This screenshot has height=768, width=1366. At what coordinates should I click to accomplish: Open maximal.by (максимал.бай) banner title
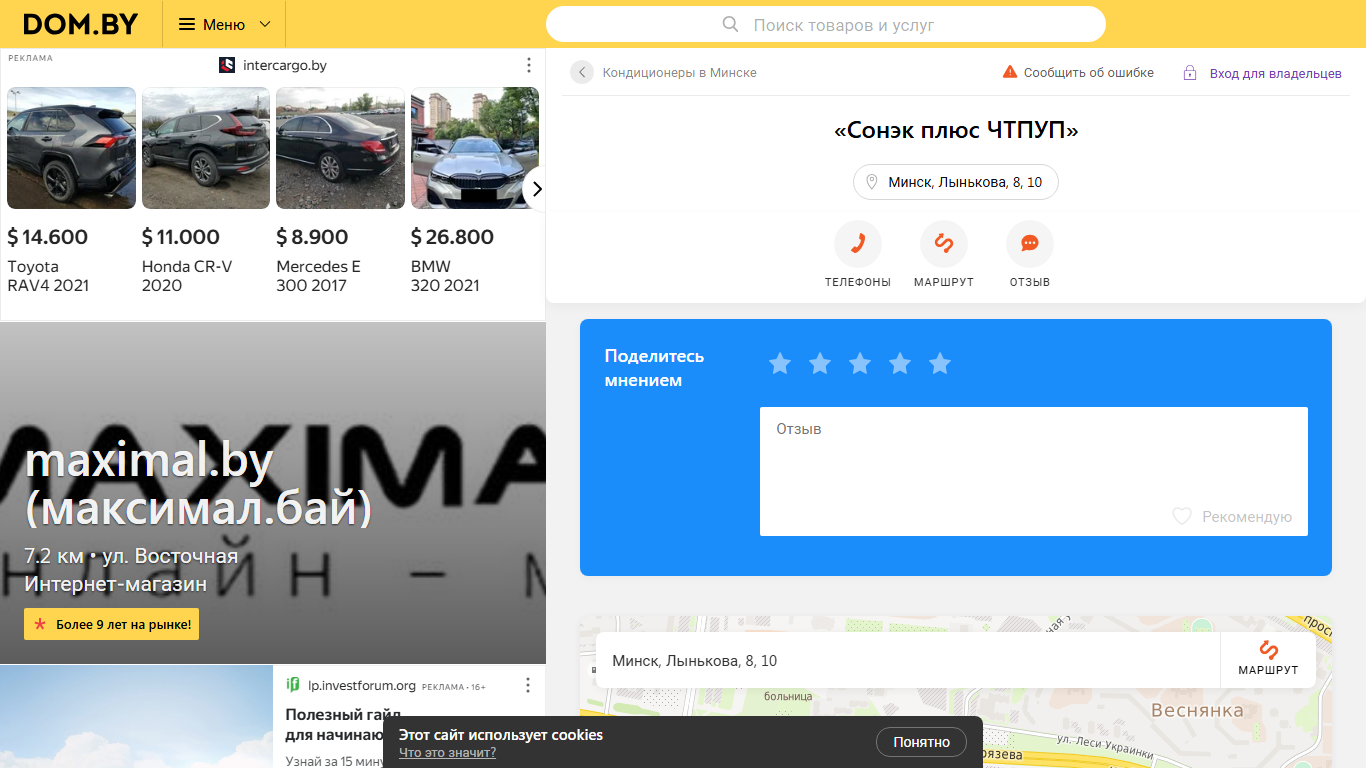pyautogui.click(x=198, y=485)
